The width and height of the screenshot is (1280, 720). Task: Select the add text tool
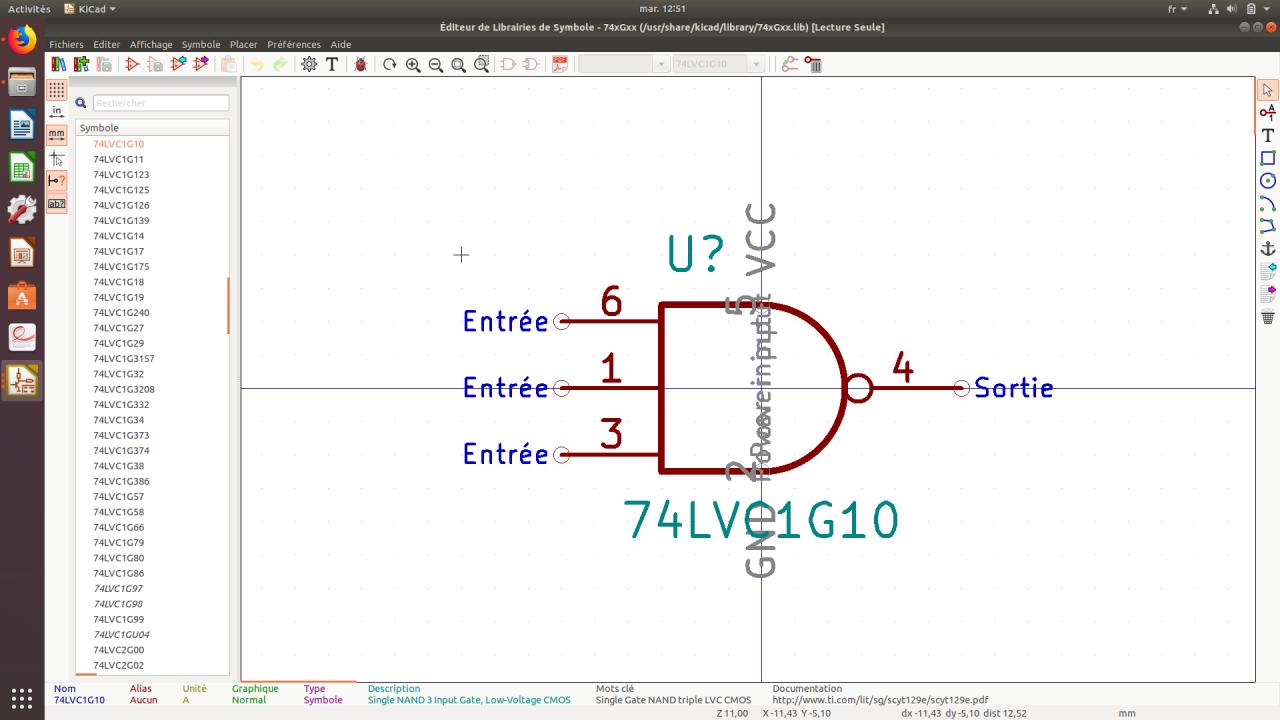[x=1268, y=135]
